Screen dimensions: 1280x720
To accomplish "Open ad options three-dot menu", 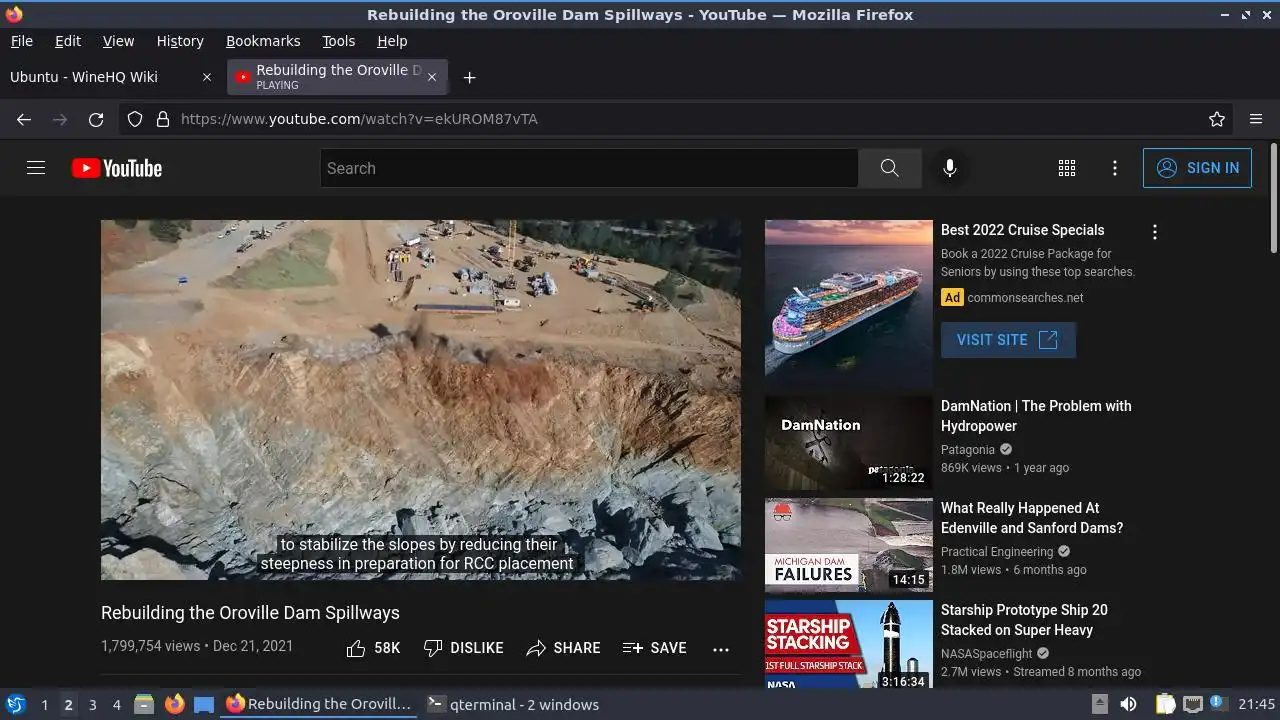I will coord(1155,232).
